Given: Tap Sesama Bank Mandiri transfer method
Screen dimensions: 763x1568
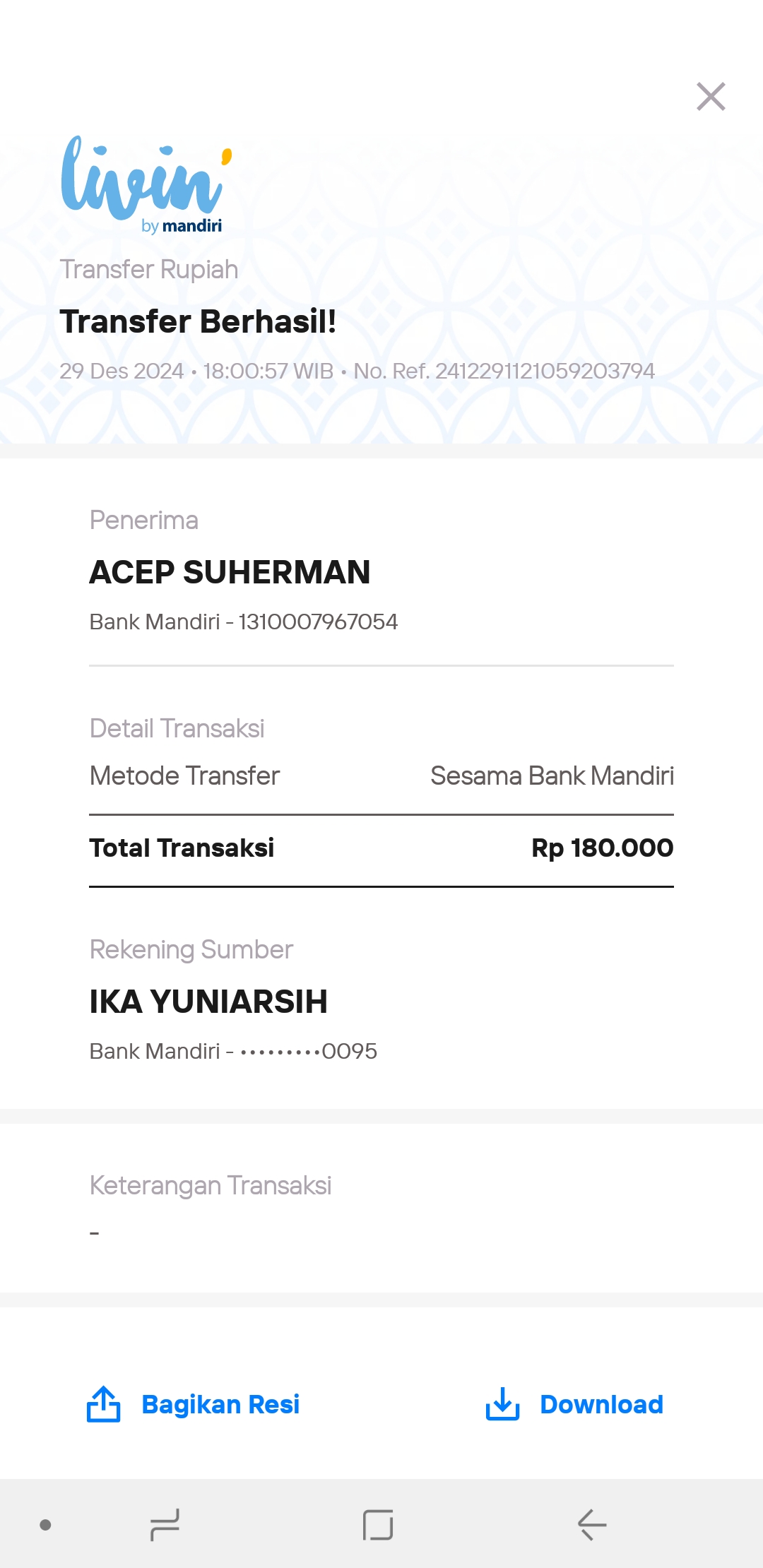Looking at the screenshot, I should pyautogui.click(x=552, y=776).
